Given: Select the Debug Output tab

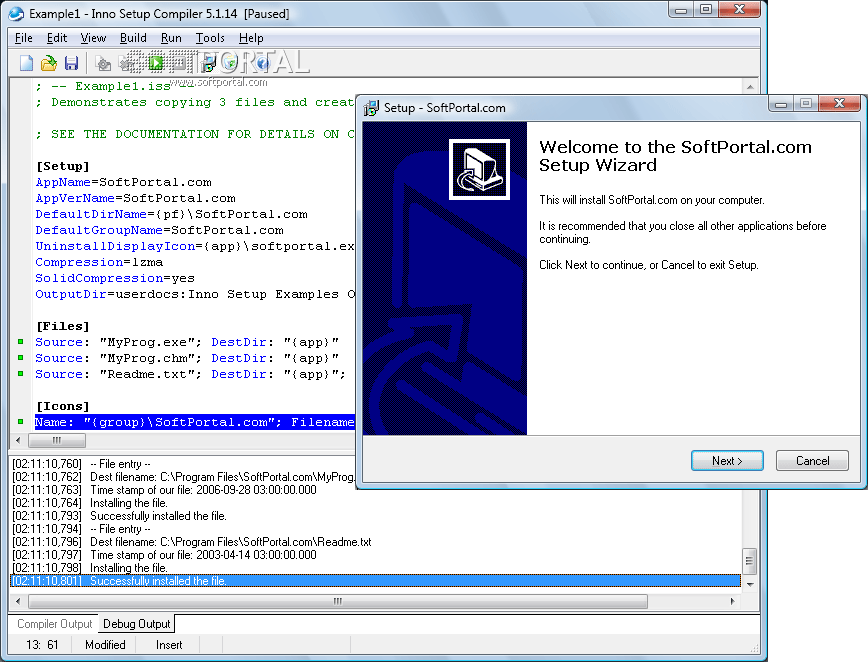Looking at the screenshot, I should [137, 624].
